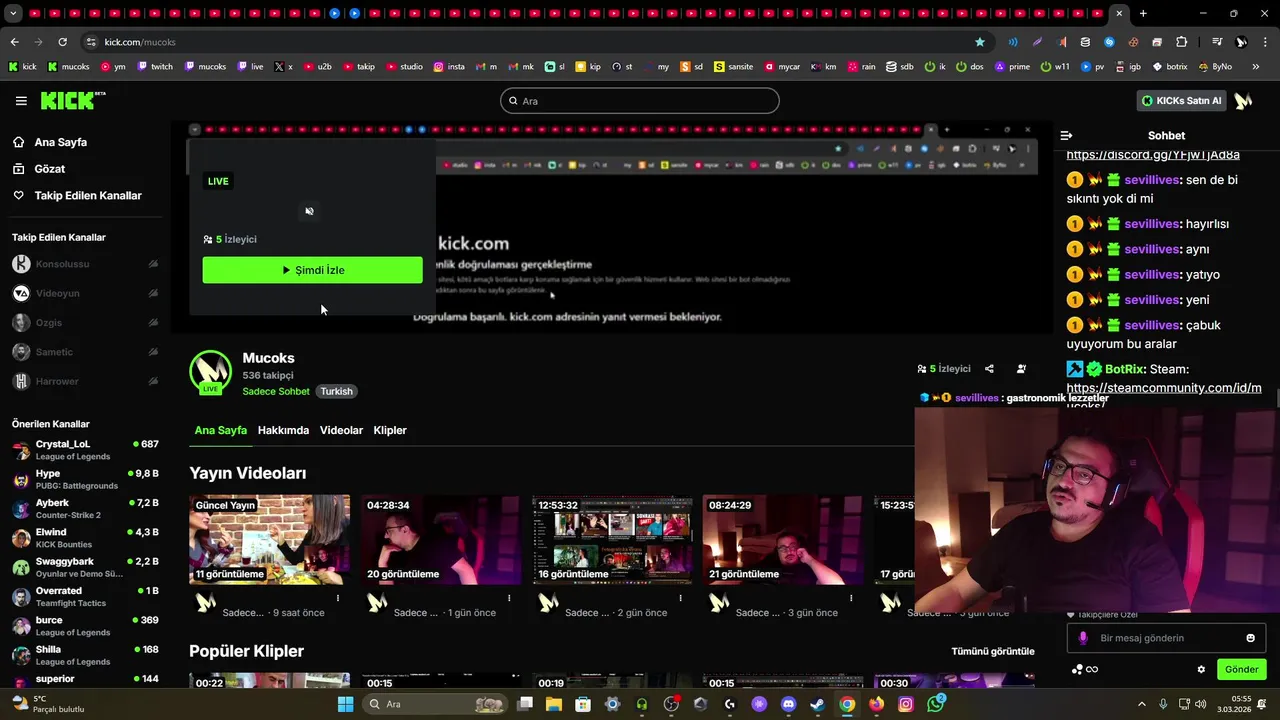Open options menu of 9 saat önce video
The image size is (1280, 720).
[338, 598]
